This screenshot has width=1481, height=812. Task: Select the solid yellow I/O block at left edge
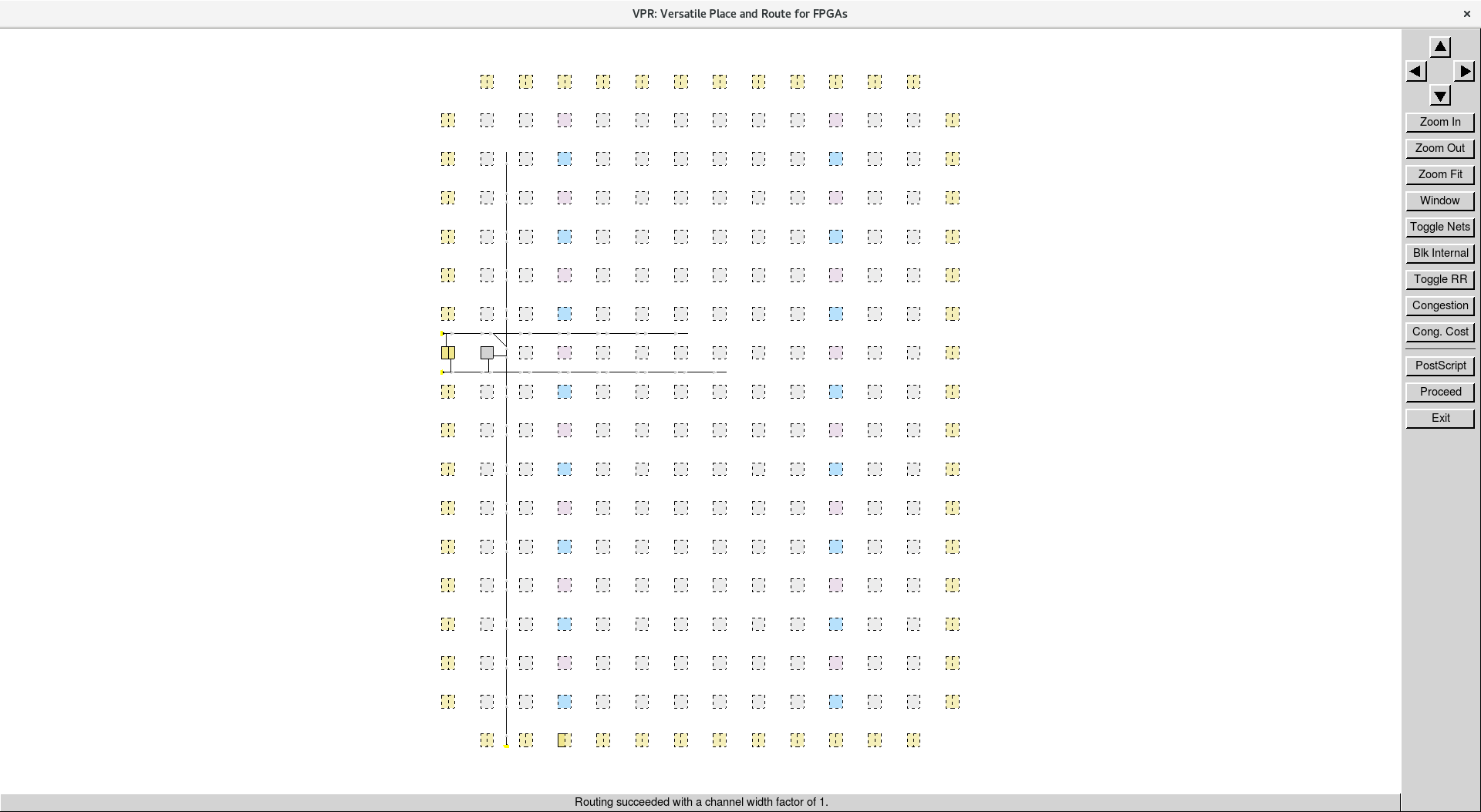pyautogui.click(x=448, y=352)
